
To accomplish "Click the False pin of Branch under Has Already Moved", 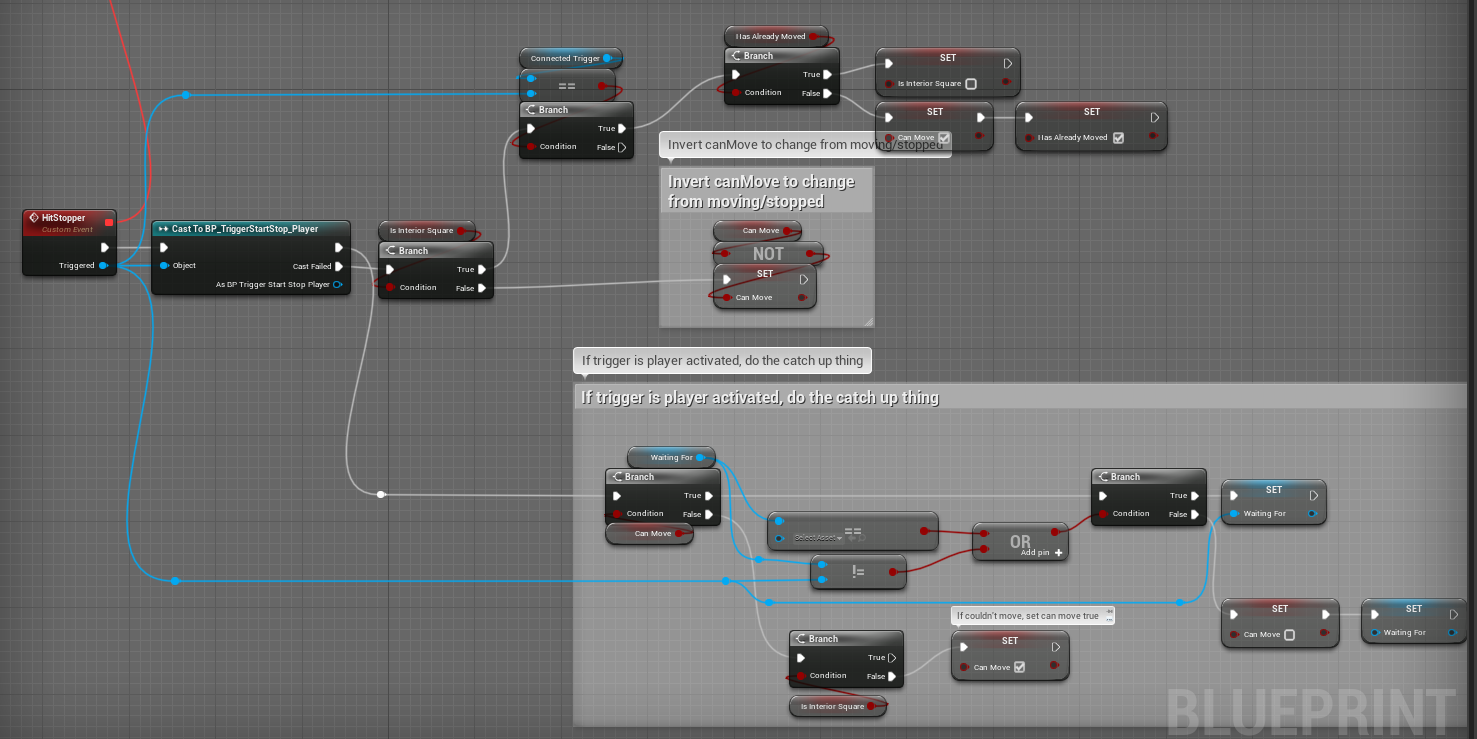I will click(829, 93).
